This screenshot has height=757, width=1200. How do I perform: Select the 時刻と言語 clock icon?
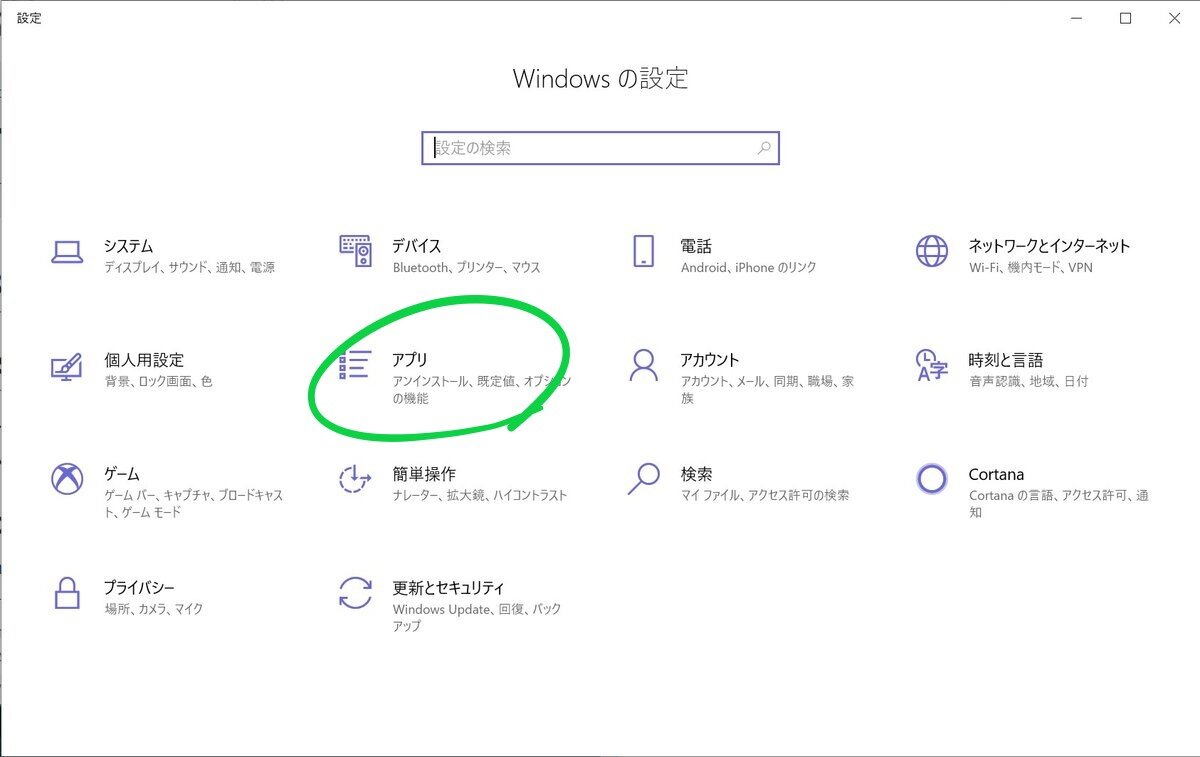pos(931,366)
